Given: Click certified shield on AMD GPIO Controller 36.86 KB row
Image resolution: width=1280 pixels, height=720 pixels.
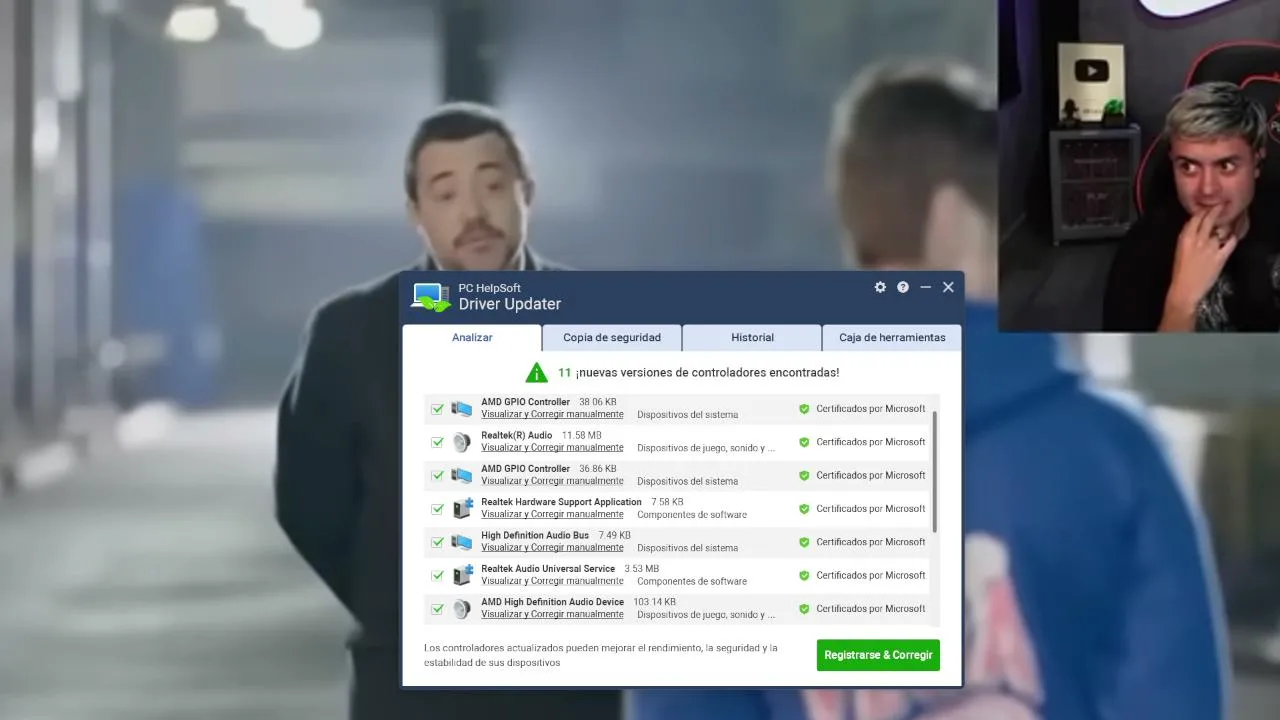Looking at the screenshot, I should tap(804, 475).
